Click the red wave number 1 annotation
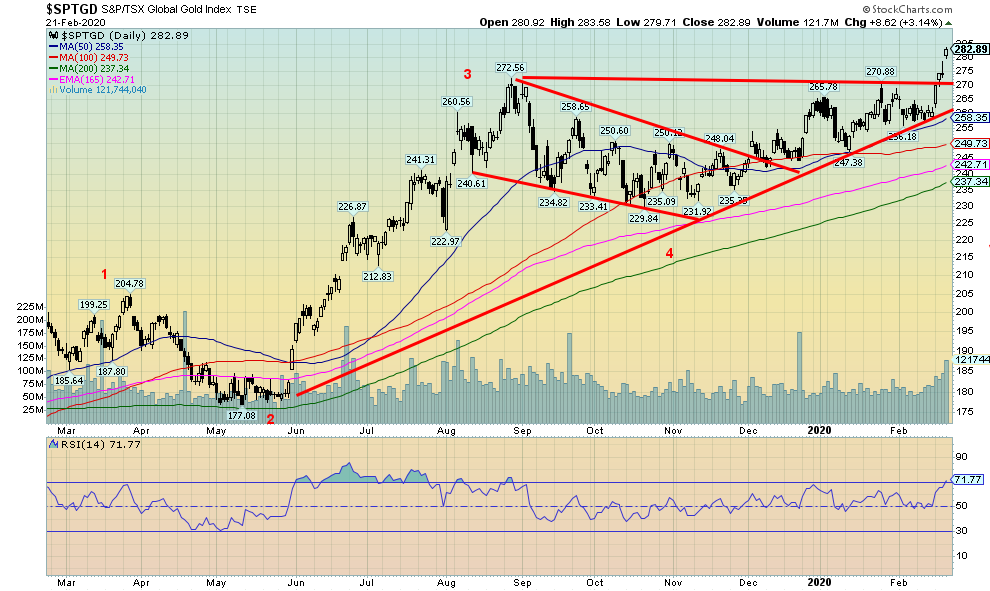 (103, 273)
